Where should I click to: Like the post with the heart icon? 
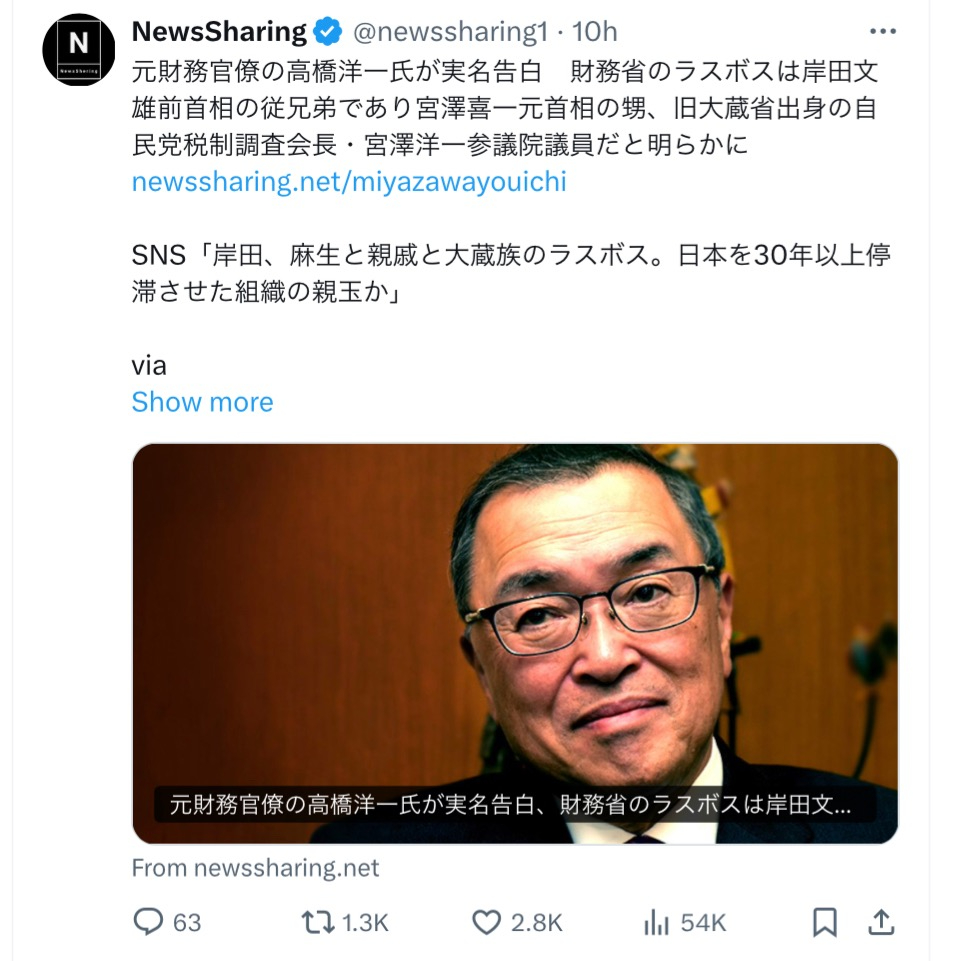coord(486,922)
